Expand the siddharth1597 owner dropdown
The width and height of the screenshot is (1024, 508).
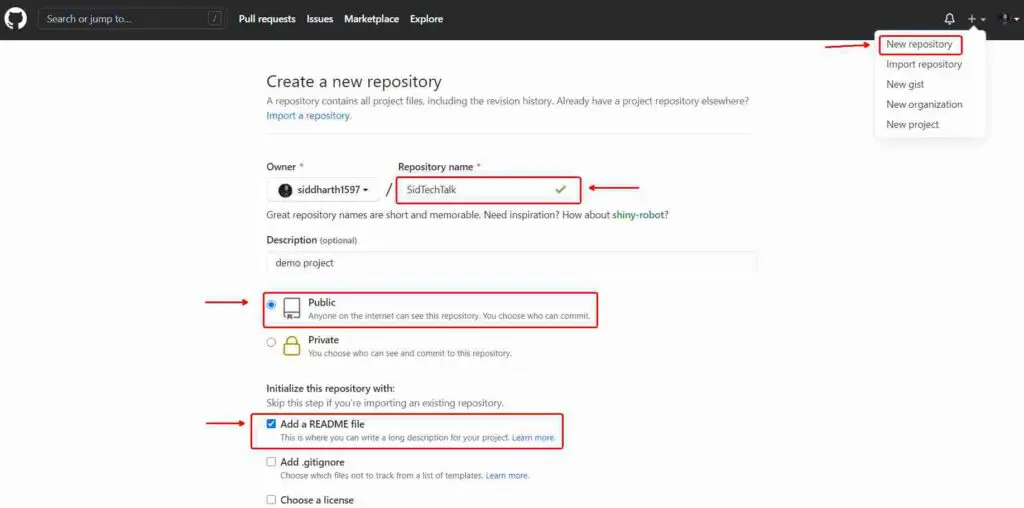[323, 190]
